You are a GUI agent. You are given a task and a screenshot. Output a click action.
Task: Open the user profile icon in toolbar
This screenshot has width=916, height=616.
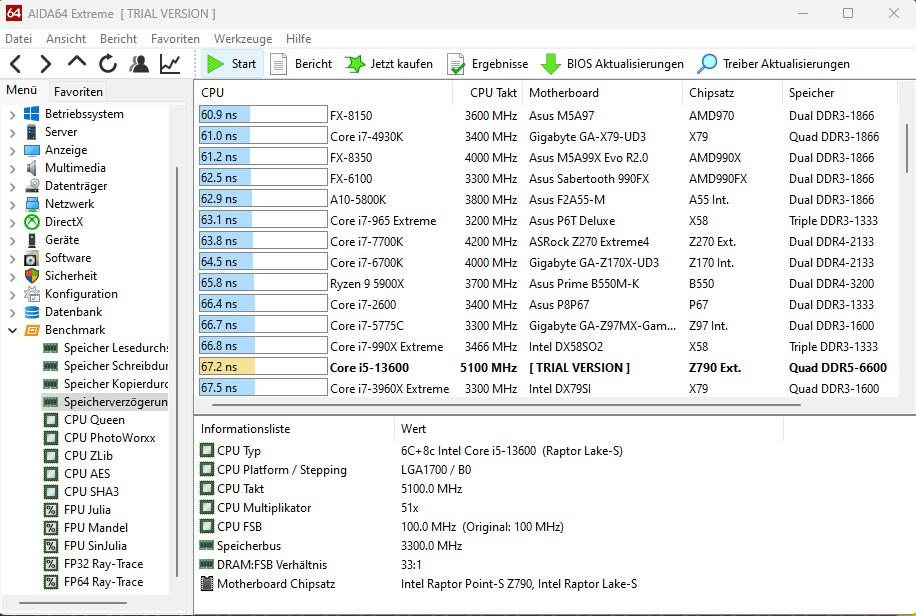coord(139,64)
